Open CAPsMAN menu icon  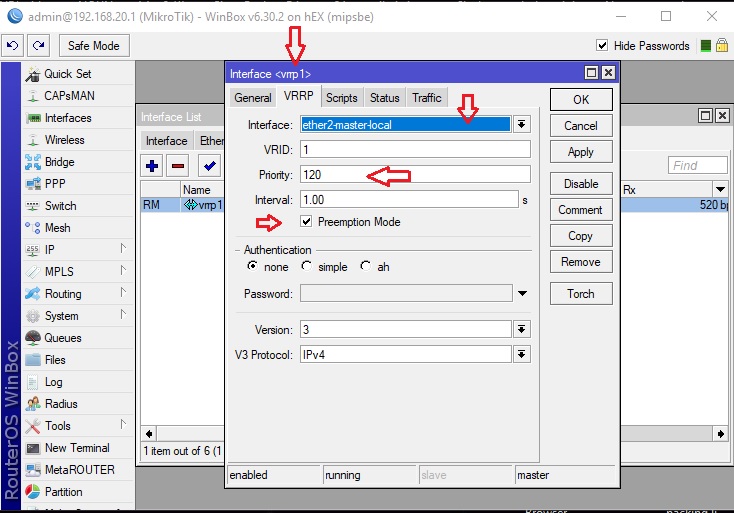pyautogui.click(x=33, y=96)
